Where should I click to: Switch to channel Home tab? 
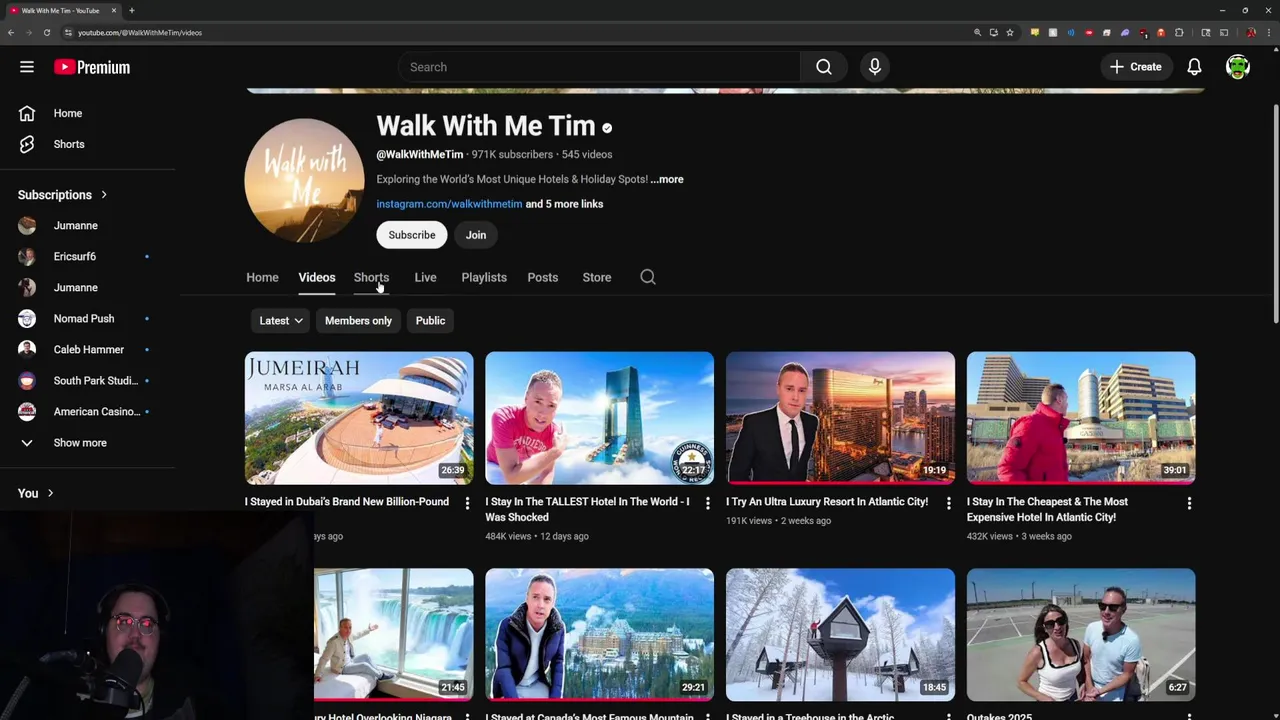262,278
